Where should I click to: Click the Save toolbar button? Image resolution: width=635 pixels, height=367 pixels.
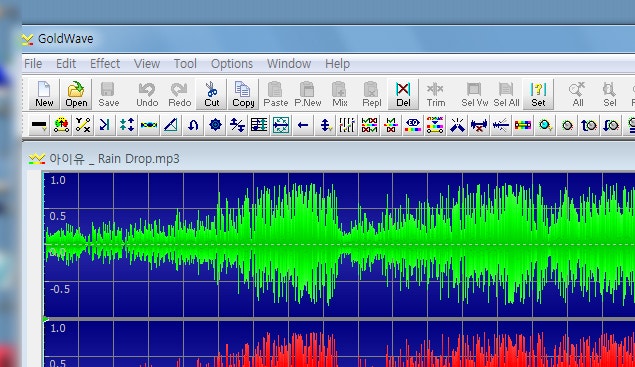tap(109, 94)
